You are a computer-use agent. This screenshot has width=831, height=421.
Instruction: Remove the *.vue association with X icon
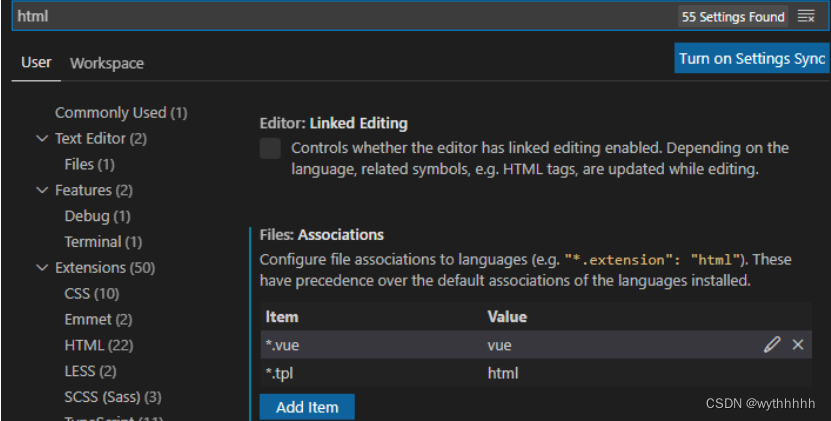[798, 345]
